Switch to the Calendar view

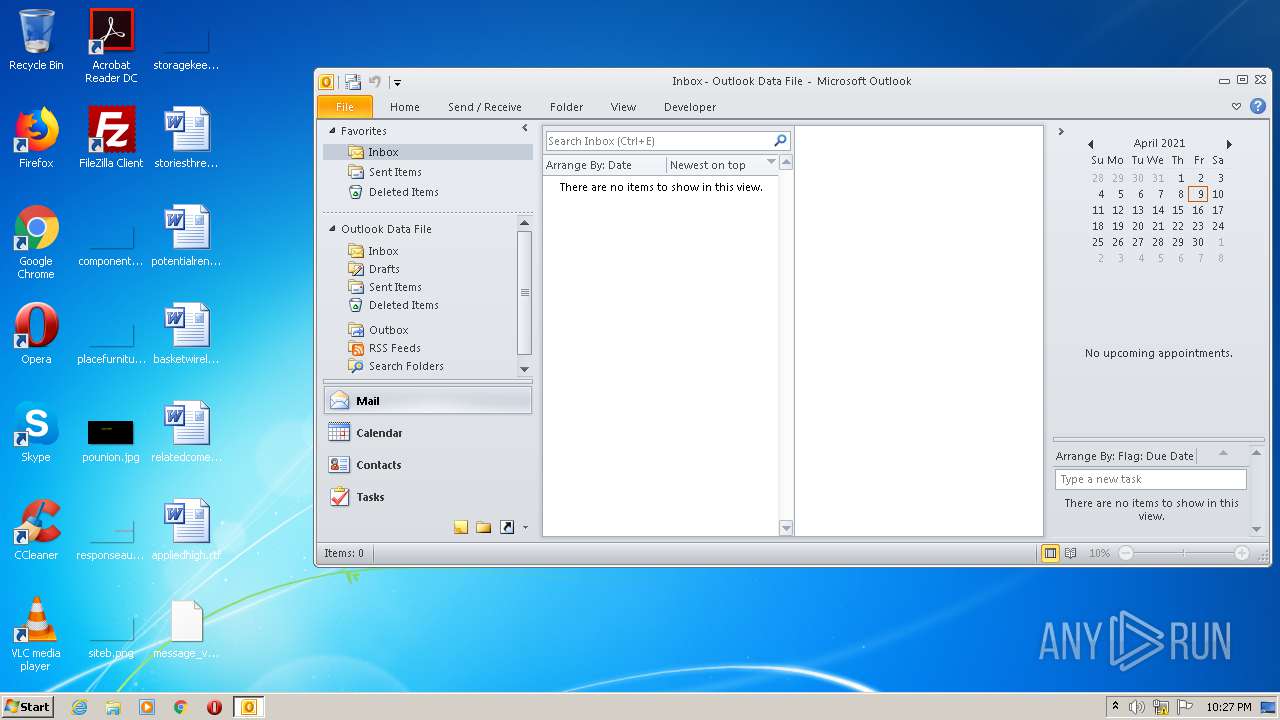427,433
